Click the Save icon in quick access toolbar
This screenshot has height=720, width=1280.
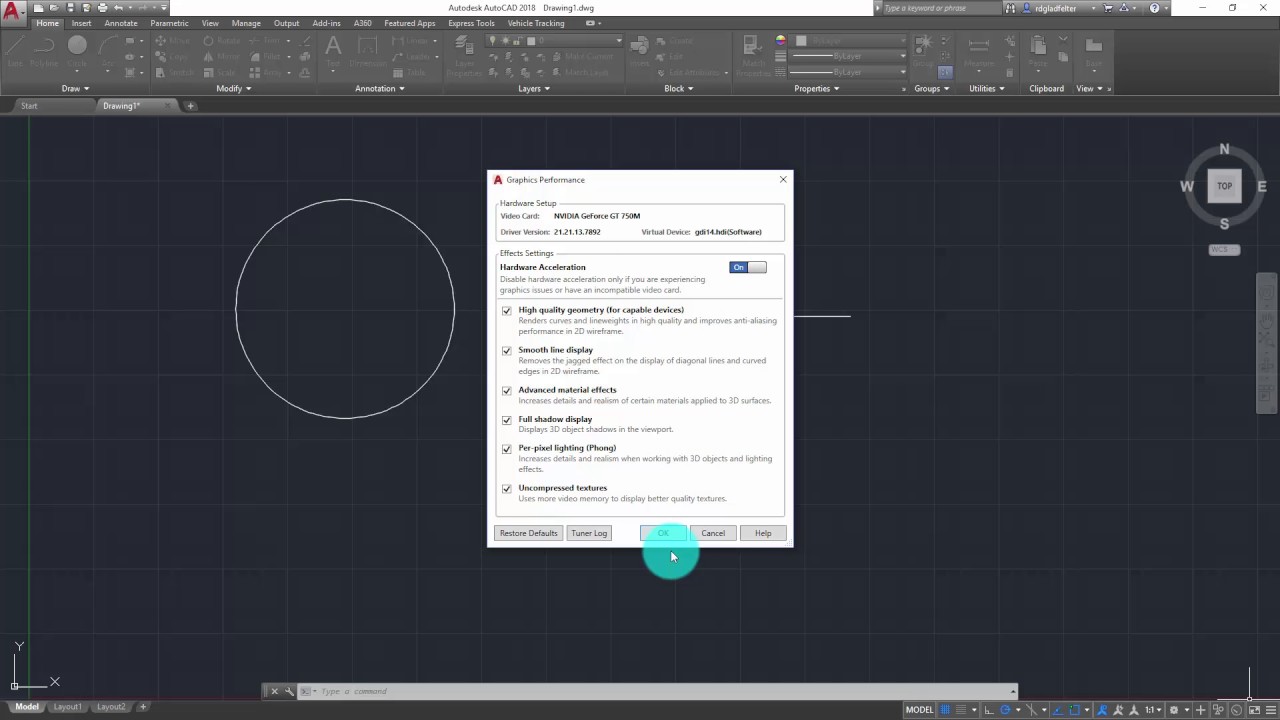[x=70, y=8]
